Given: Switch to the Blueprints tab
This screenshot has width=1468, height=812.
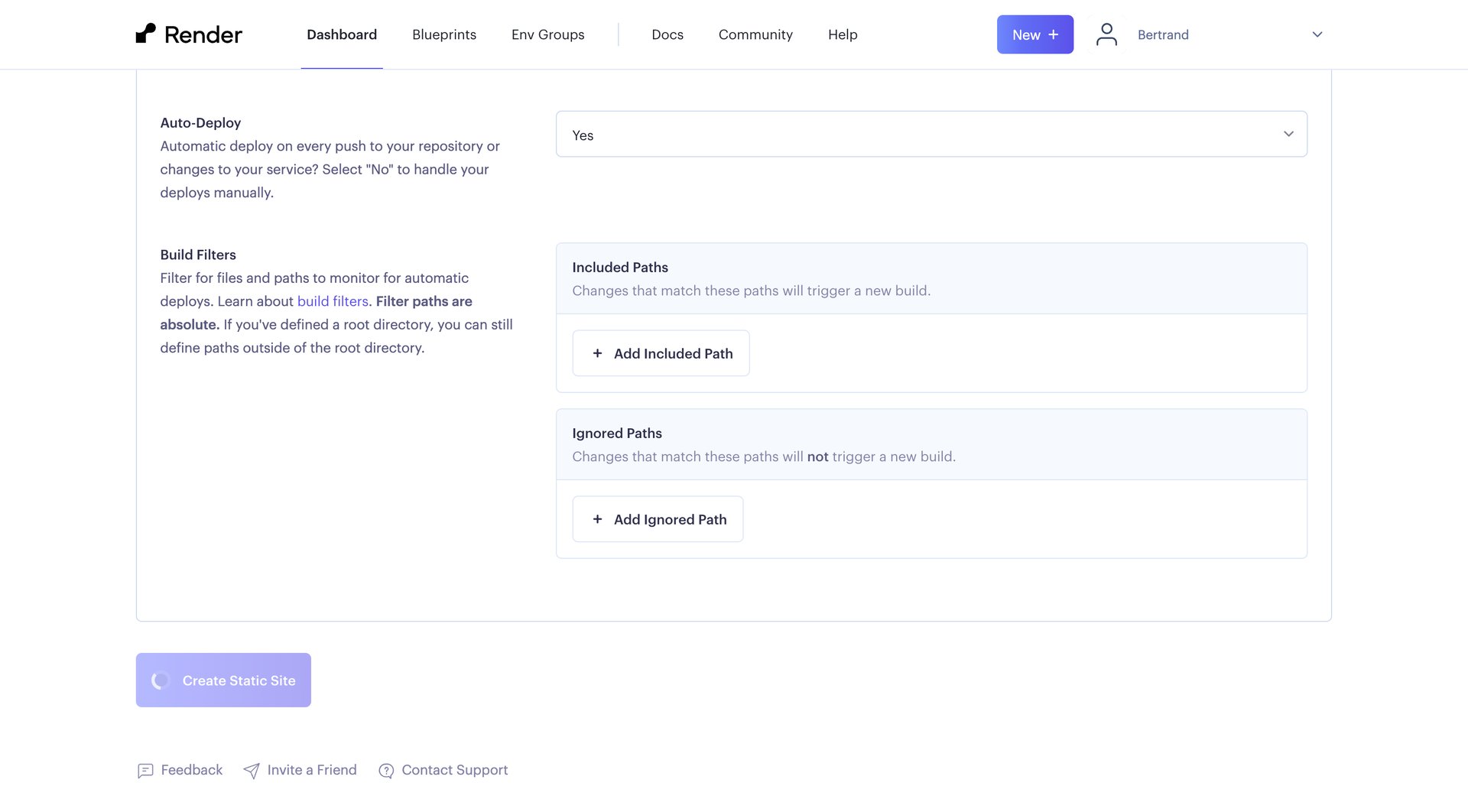Looking at the screenshot, I should [443, 34].
